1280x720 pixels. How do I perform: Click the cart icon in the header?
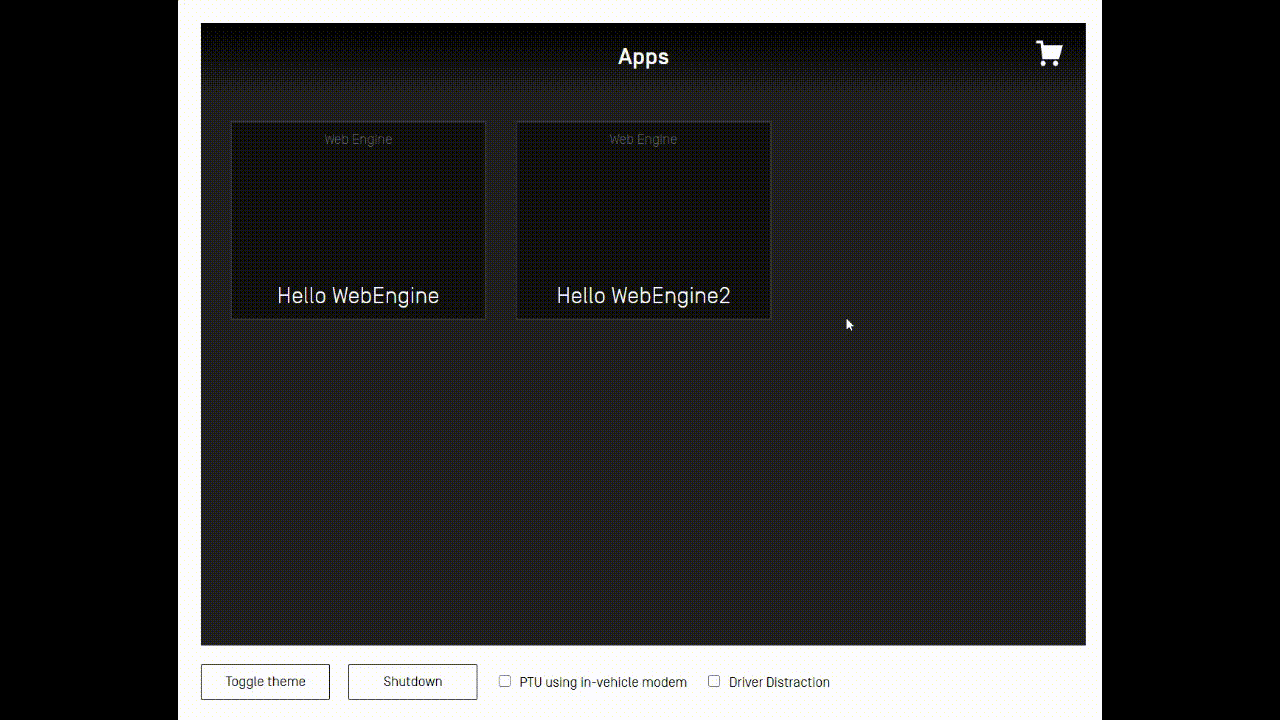pyautogui.click(x=1048, y=54)
